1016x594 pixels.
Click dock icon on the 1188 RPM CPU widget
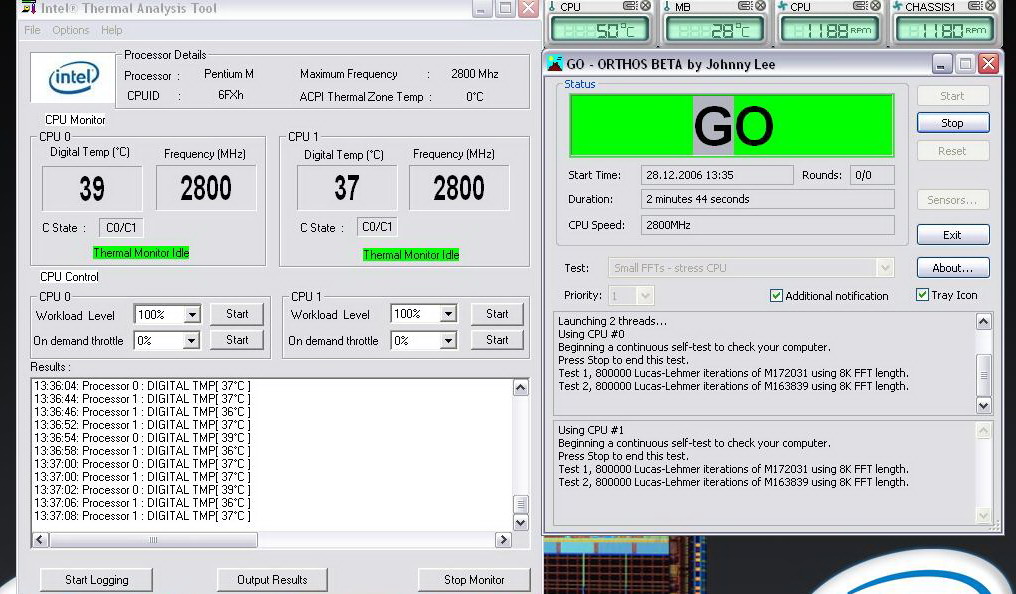coord(860,6)
